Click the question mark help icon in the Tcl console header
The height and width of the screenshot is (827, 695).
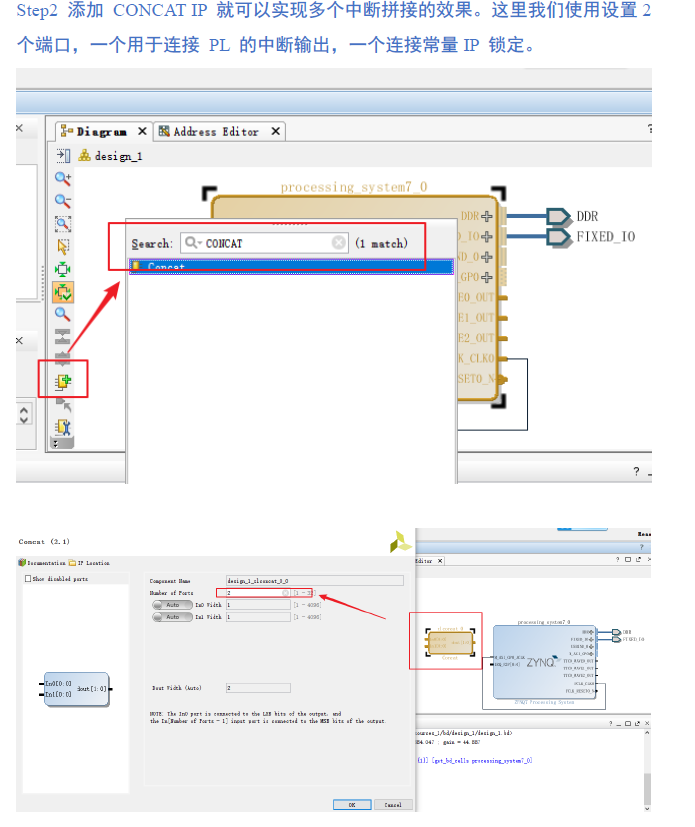pyautogui.click(x=611, y=724)
